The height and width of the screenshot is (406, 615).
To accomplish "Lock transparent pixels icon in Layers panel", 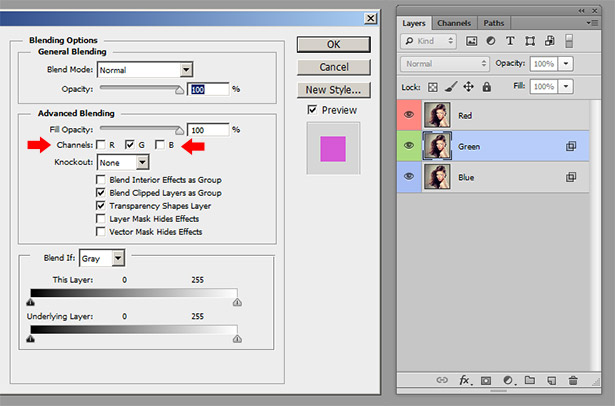I will click(432, 87).
